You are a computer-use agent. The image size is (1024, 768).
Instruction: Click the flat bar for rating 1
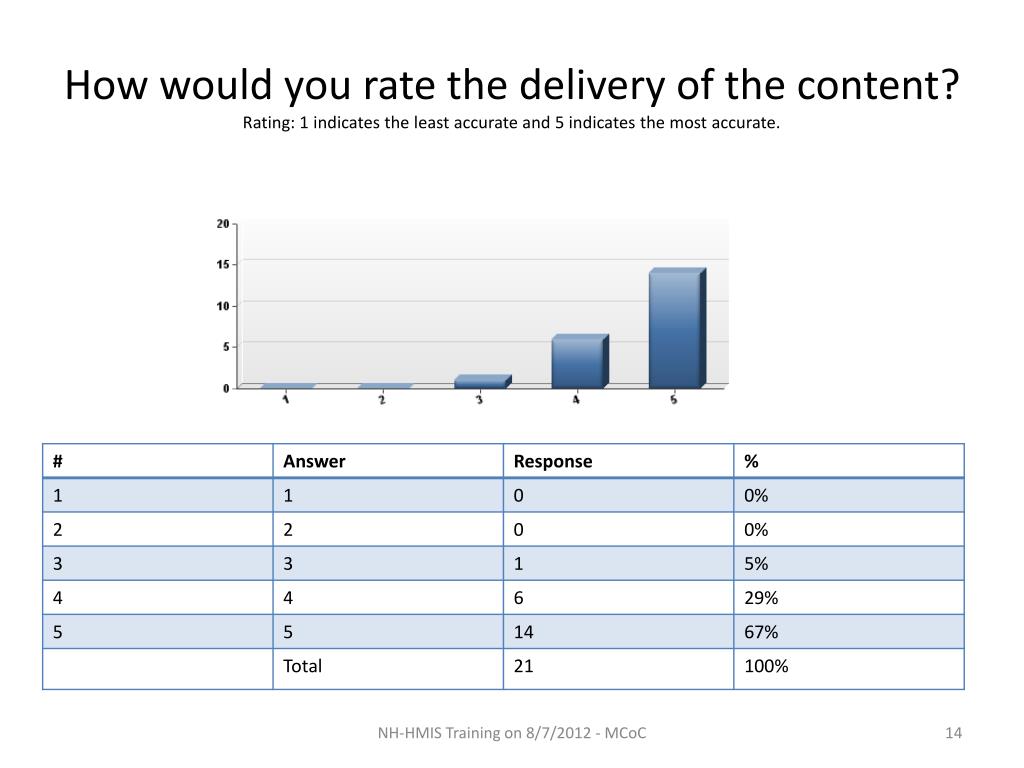tap(288, 386)
